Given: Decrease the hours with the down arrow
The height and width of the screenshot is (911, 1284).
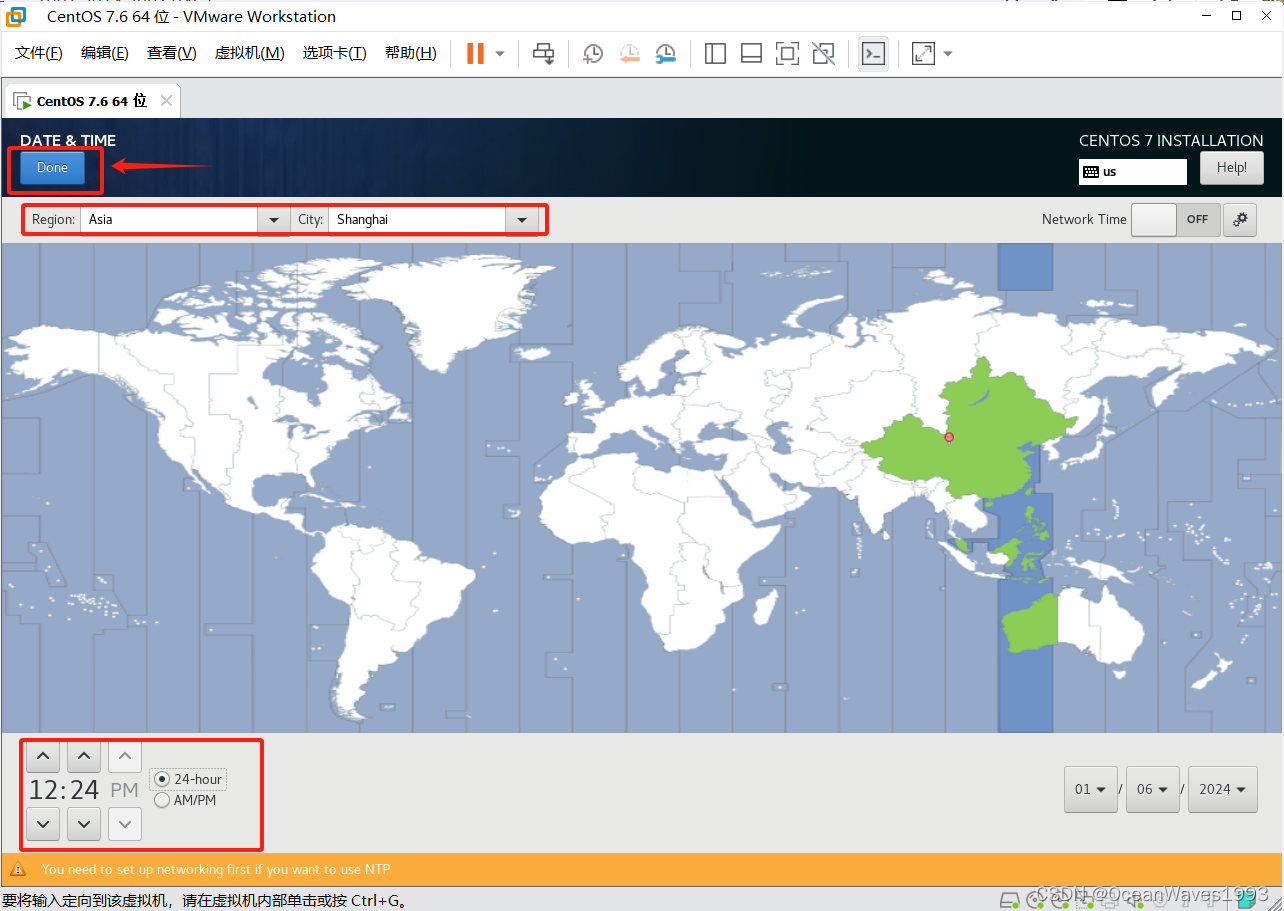Looking at the screenshot, I should tap(42, 824).
